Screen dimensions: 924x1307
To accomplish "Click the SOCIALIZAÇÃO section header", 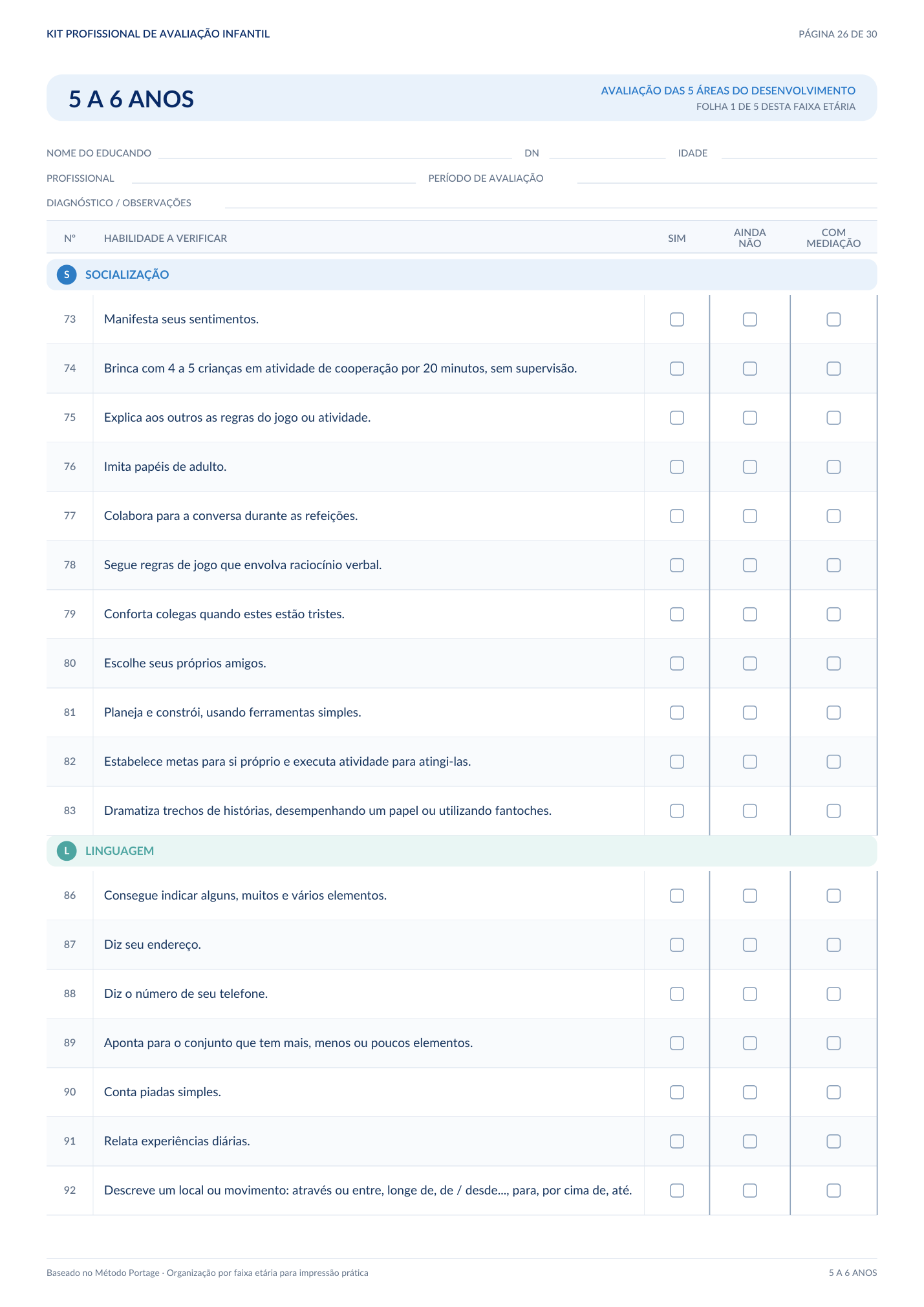I will [462, 275].
